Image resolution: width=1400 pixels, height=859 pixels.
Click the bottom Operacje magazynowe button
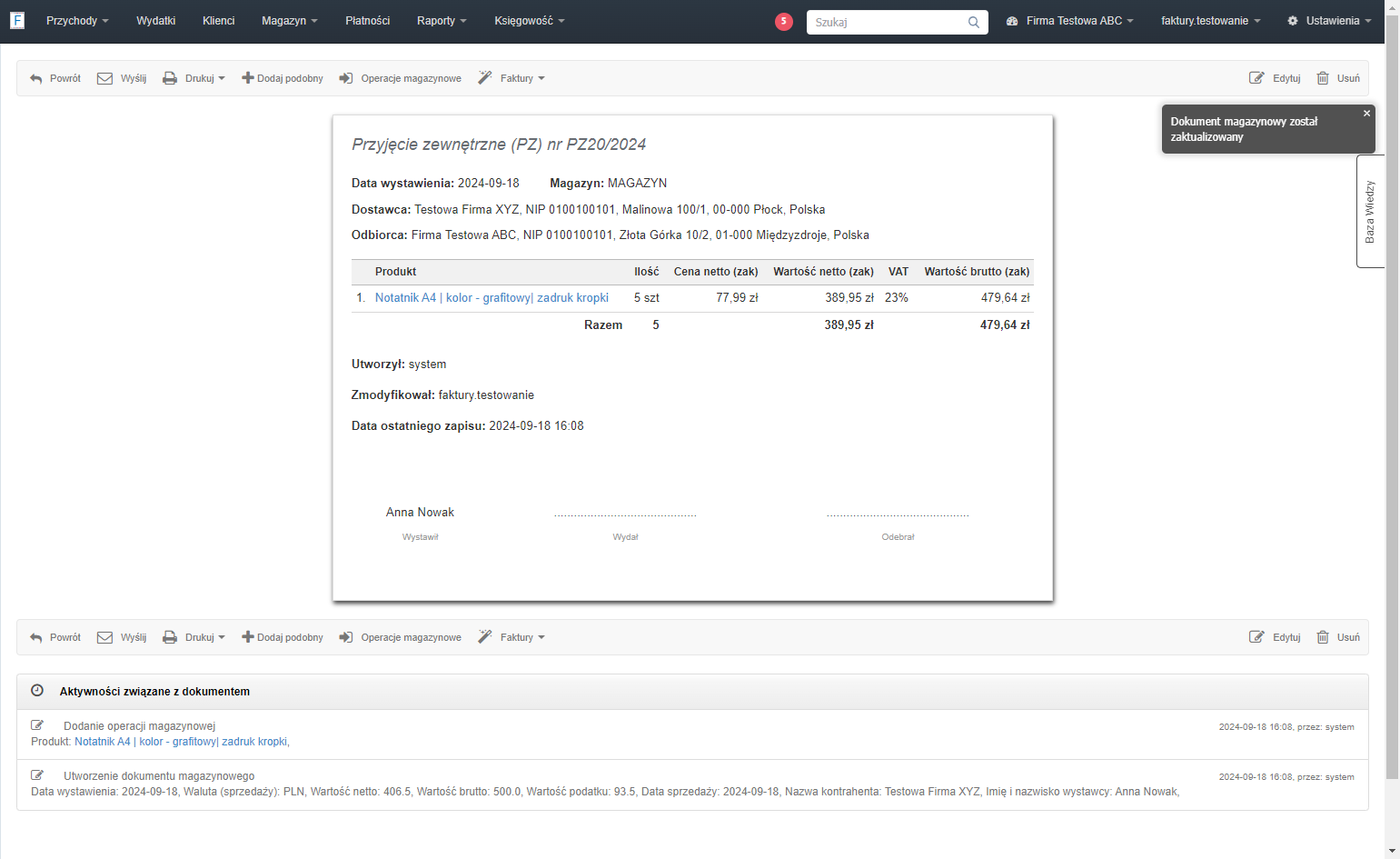tap(401, 637)
